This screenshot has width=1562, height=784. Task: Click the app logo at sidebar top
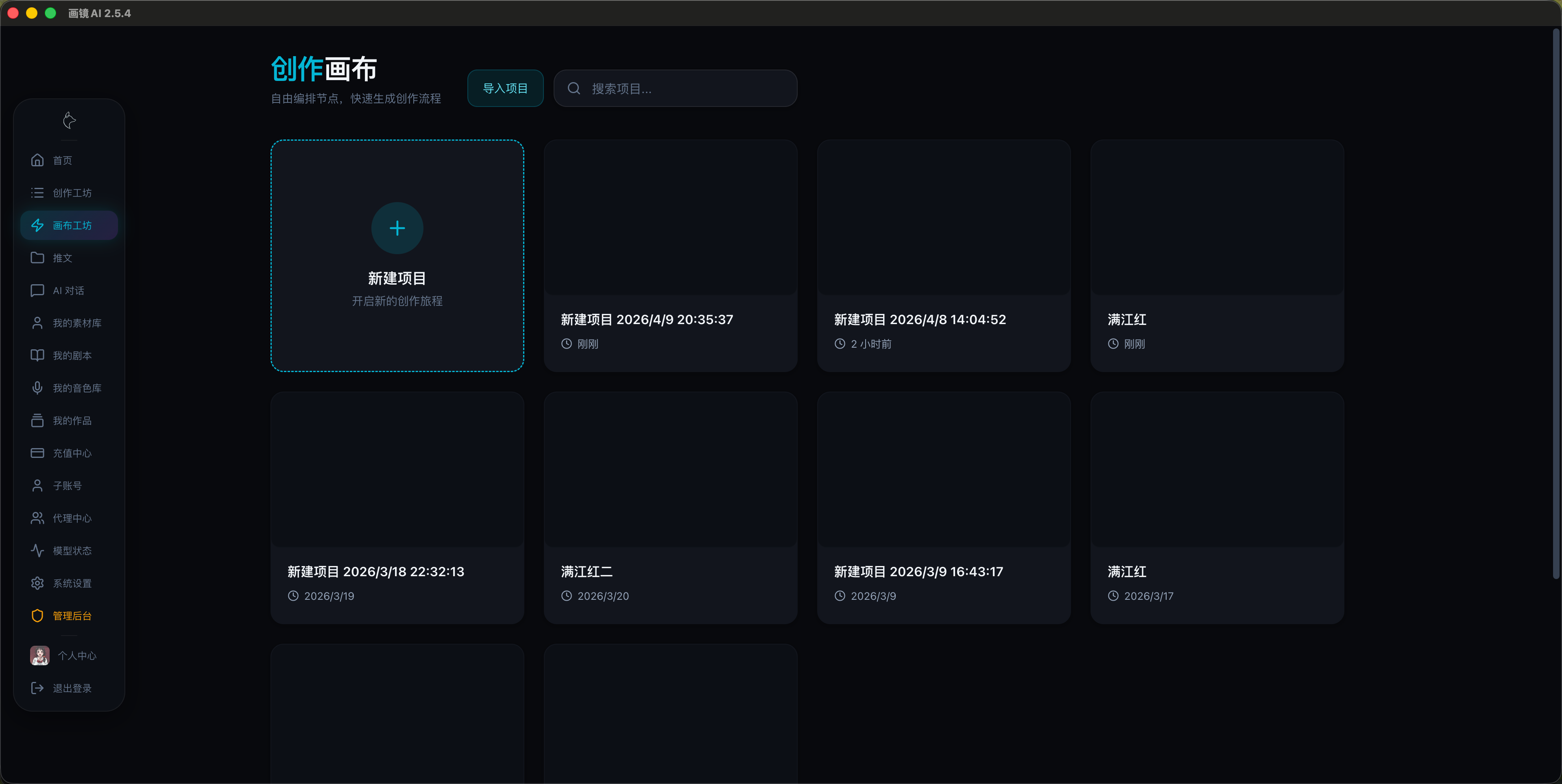tap(69, 121)
